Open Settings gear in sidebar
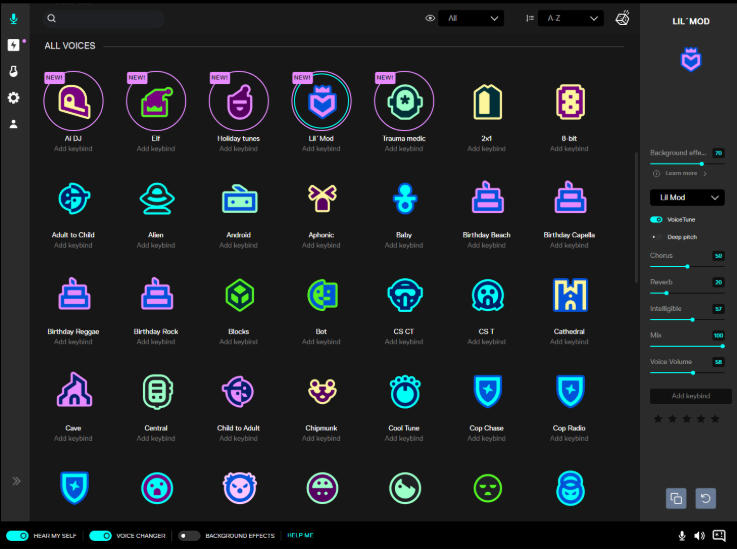737x549 pixels. 14,98
